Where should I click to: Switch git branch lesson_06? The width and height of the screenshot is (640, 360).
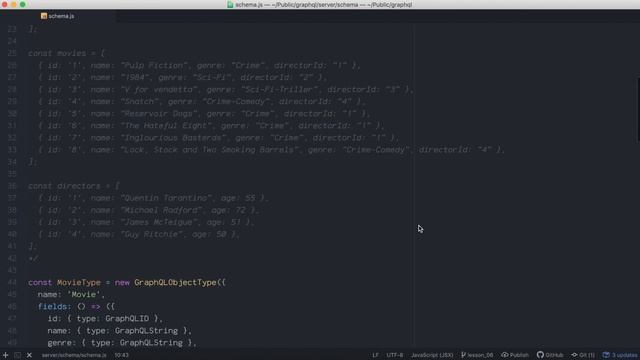pyautogui.click(x=477, y=355)
